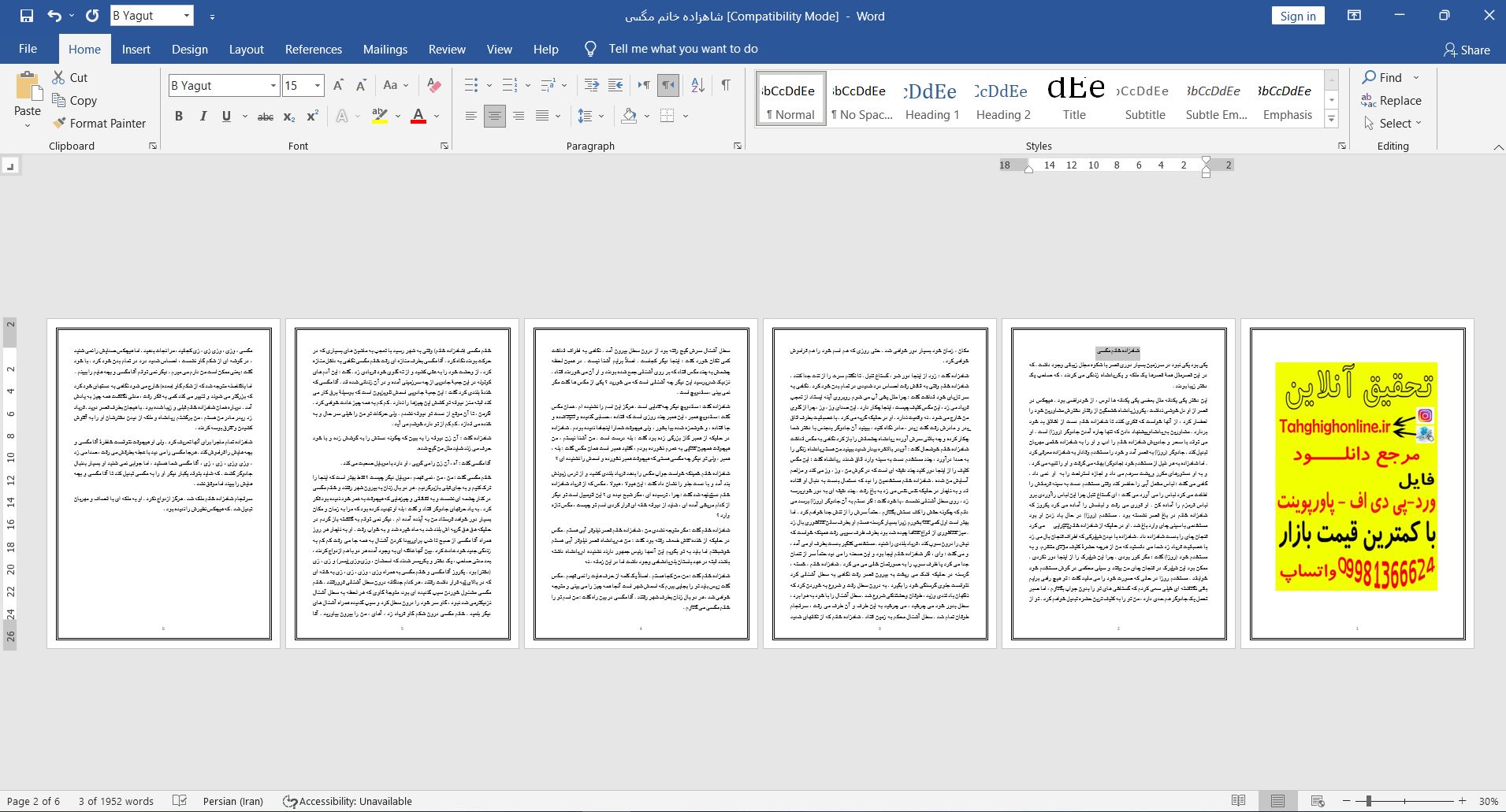The image size is (1506, 812).
Task: Go to the References tab
Action: pos(314,49)
